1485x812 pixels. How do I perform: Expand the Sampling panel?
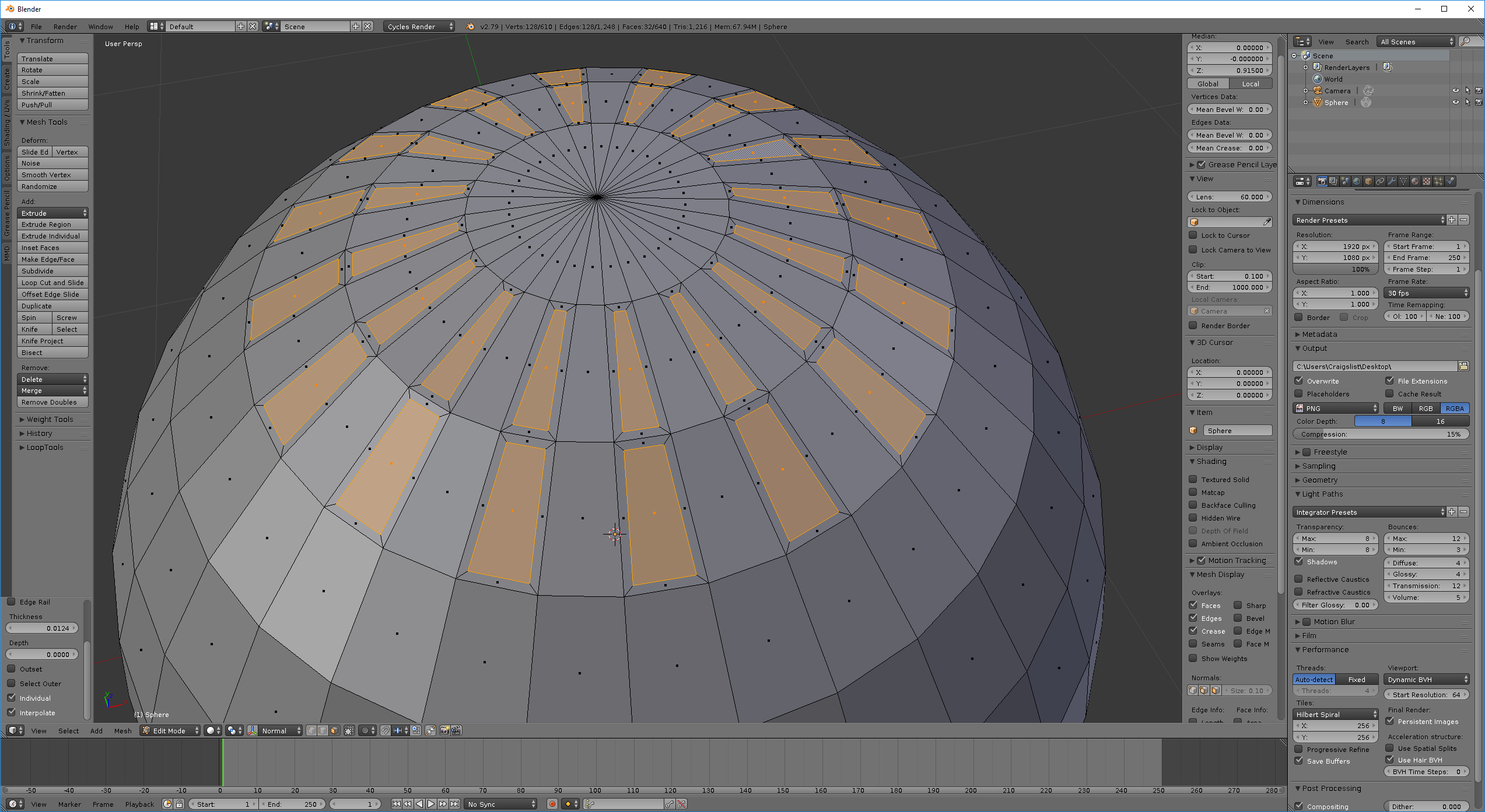coord(1318,466)
